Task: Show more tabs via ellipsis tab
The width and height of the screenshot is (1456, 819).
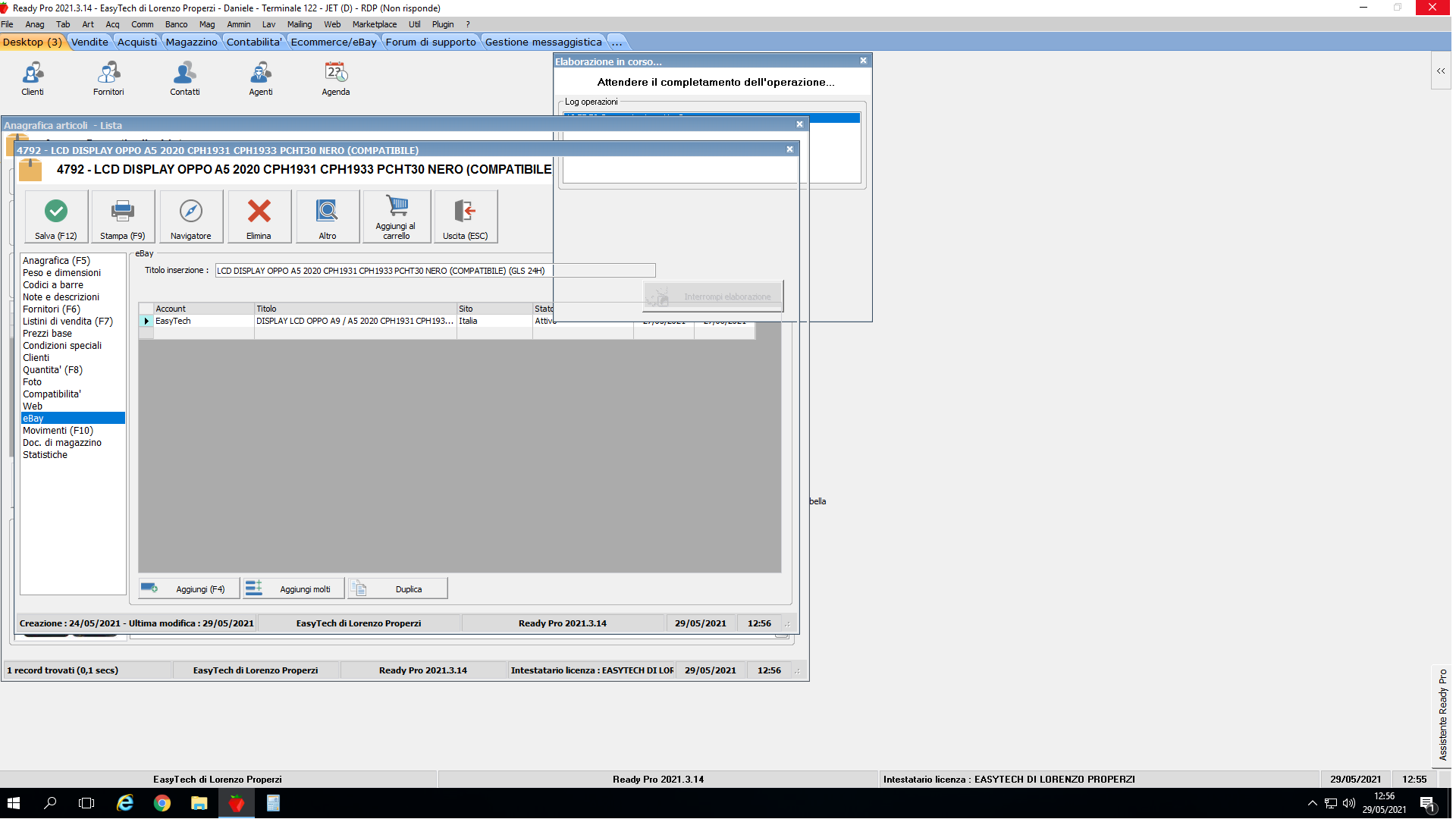Action: pos(617,42)
